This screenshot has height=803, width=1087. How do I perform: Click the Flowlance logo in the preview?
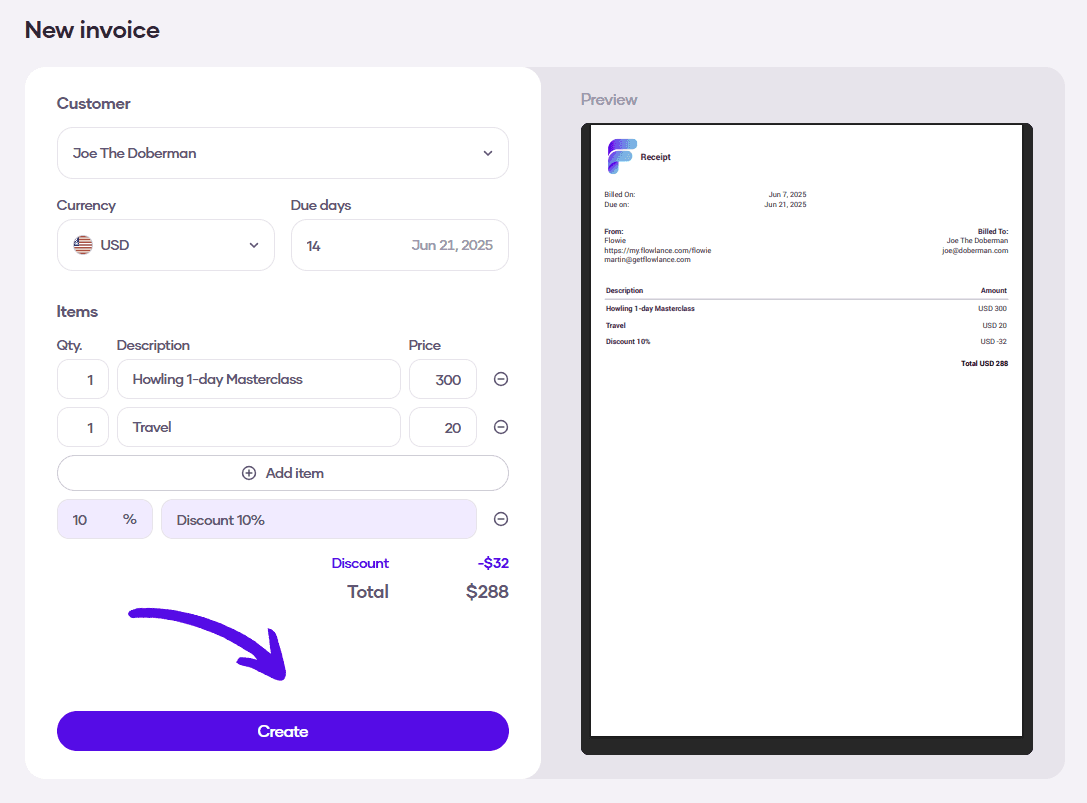621,156
